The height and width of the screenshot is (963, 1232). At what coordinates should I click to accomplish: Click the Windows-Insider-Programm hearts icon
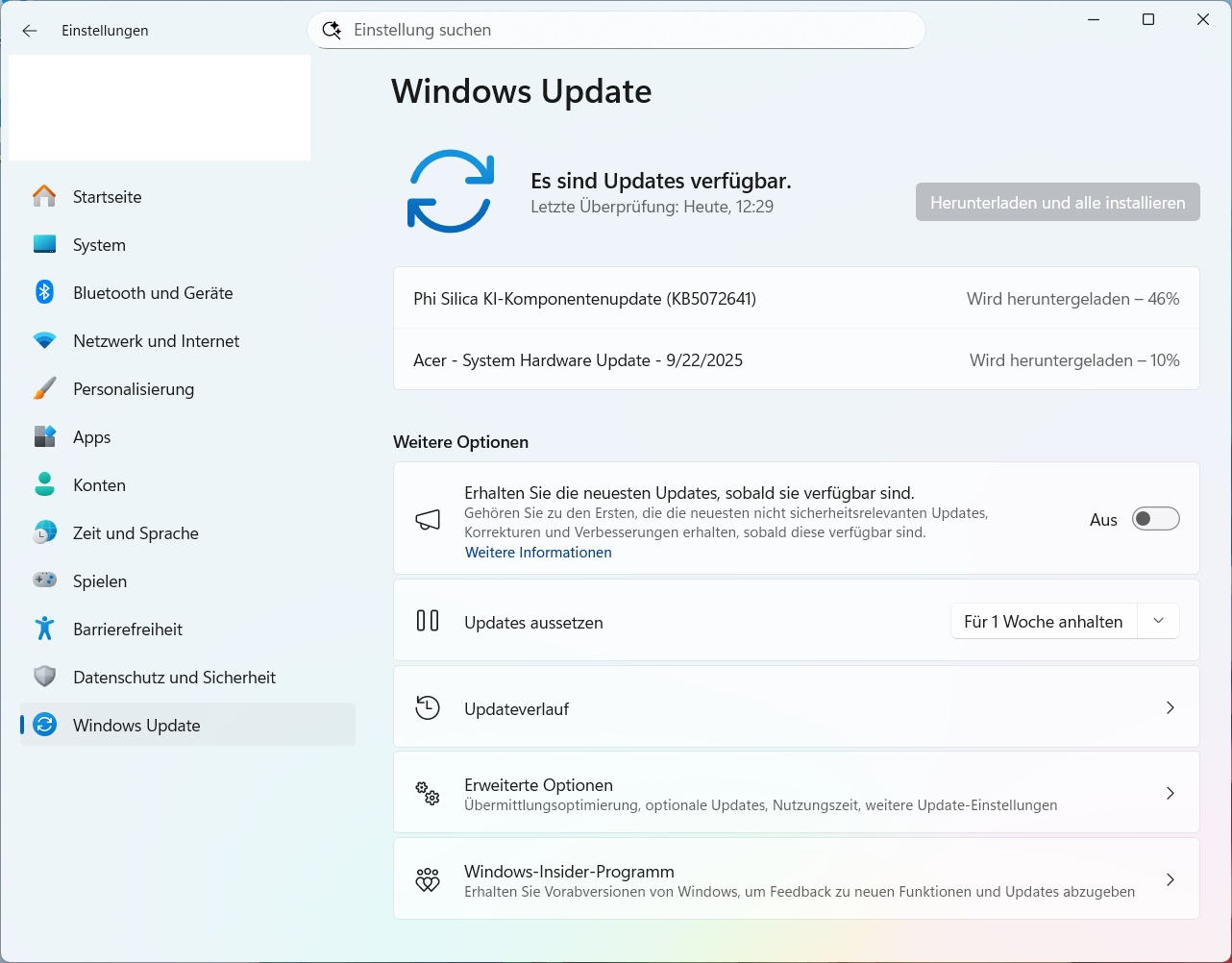(x=428, y=880)
